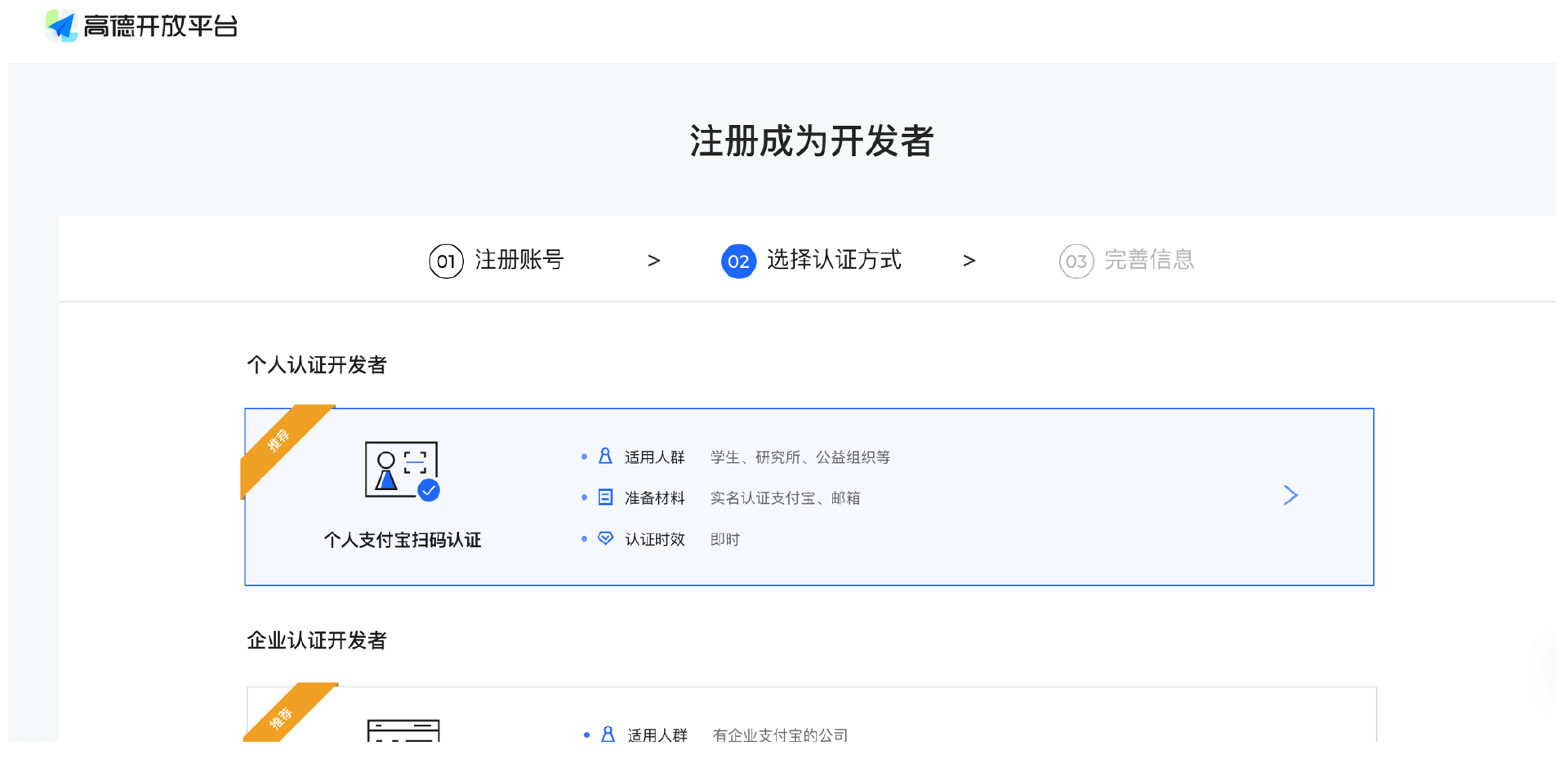
Task: Expand the personal certification card via right chevron
Action: (x=1290, y=495)
